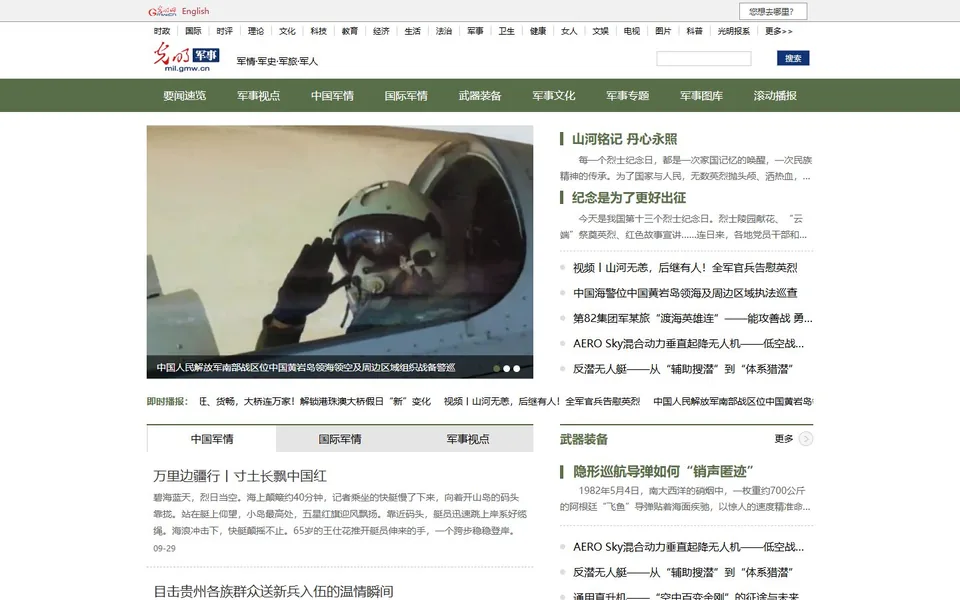
Task: Select the 国际军情 content tab
Action: coord(340,439)
